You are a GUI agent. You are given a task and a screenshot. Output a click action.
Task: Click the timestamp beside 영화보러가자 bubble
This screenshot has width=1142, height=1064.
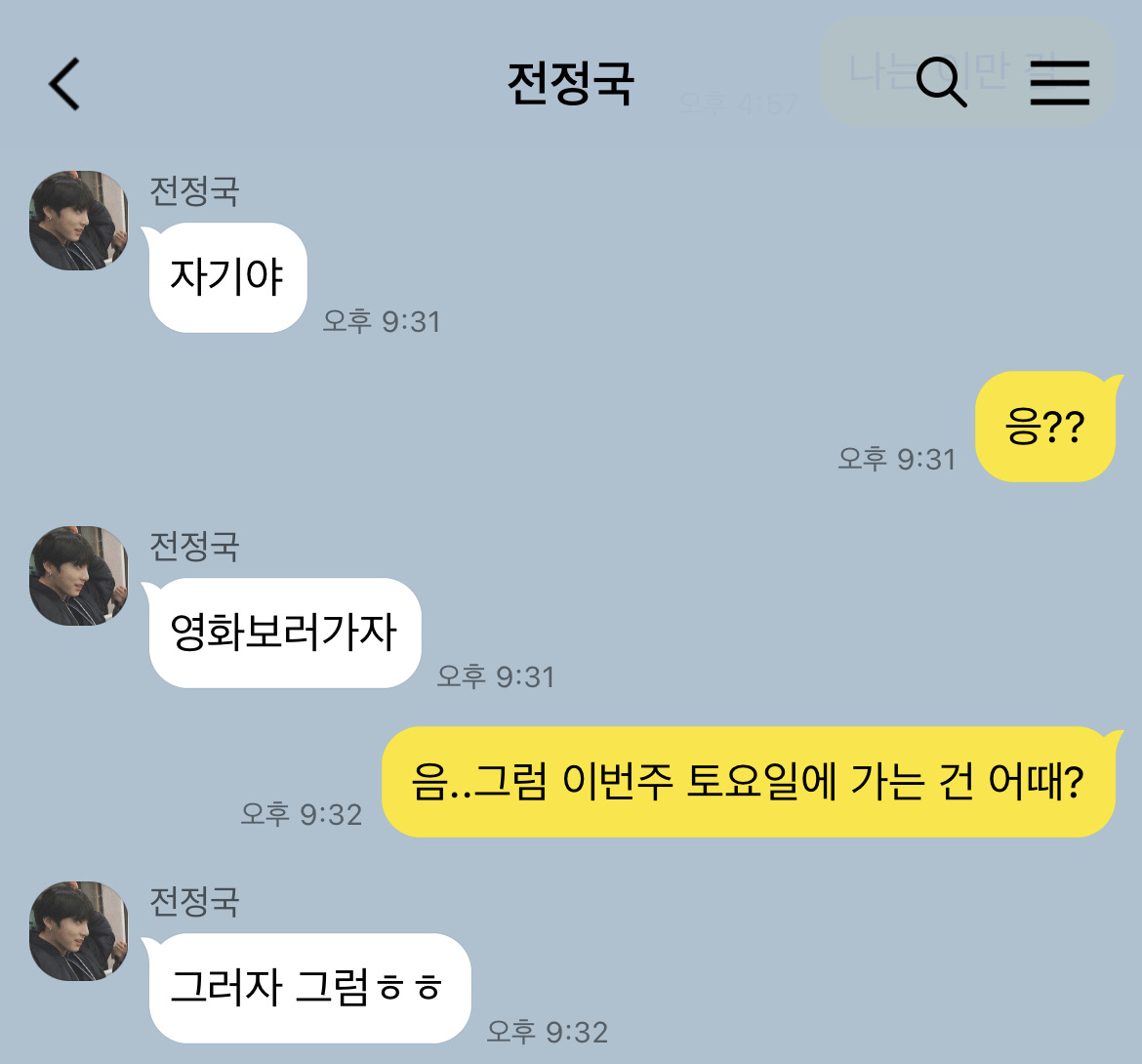(x=495, y=676)
